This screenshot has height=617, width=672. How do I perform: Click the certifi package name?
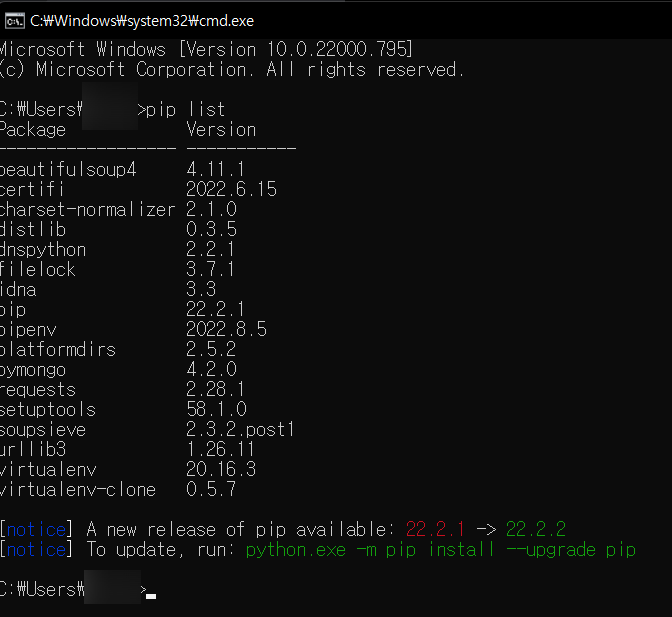click(32, 189)
